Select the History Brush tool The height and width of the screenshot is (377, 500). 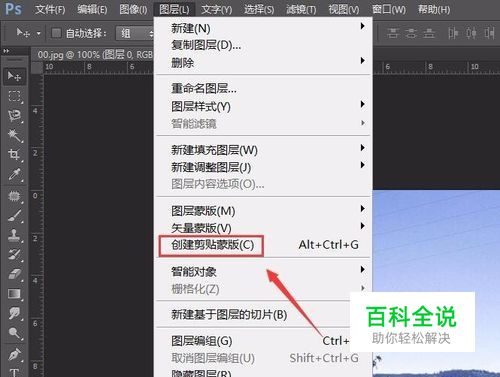[14, 255]
